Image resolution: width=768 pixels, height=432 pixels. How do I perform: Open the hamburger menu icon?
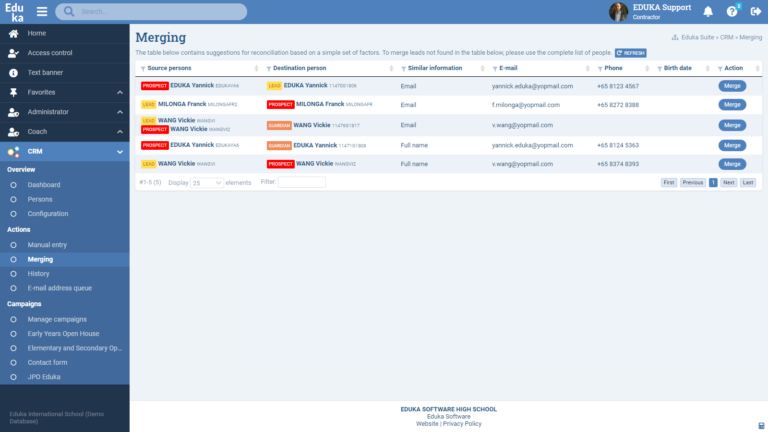pos(42,11)
